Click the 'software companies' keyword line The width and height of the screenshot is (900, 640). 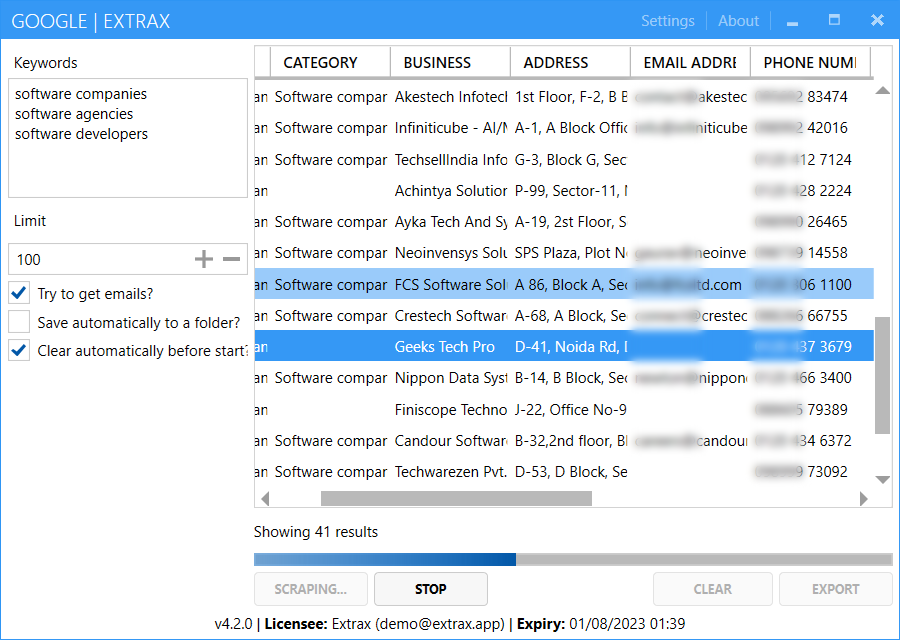[x=81, y=94]
